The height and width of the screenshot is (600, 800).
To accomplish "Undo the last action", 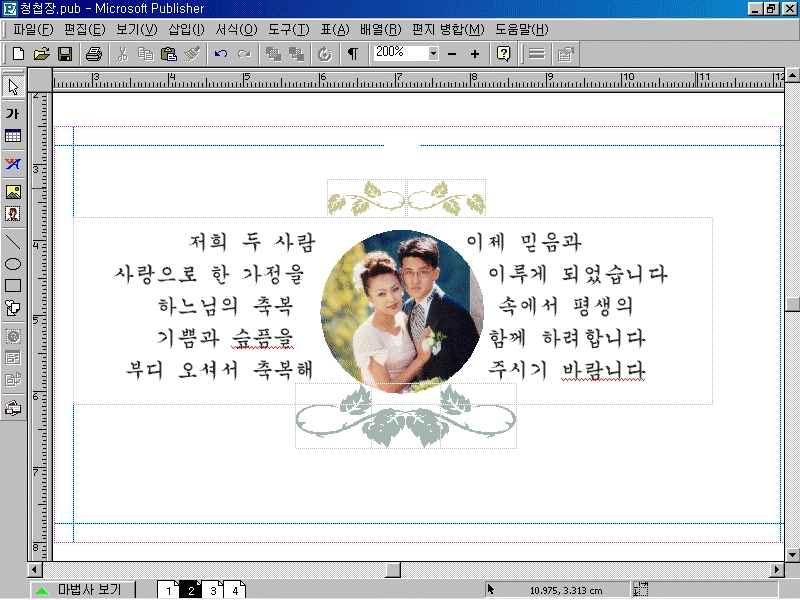I will point(221,54).
